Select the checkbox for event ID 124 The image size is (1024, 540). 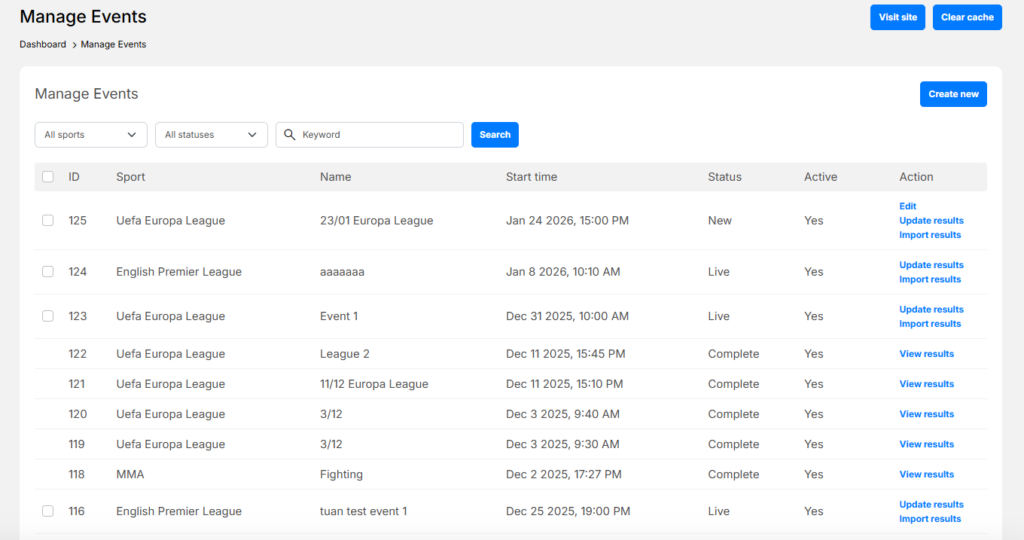click(x=48, y=272)
